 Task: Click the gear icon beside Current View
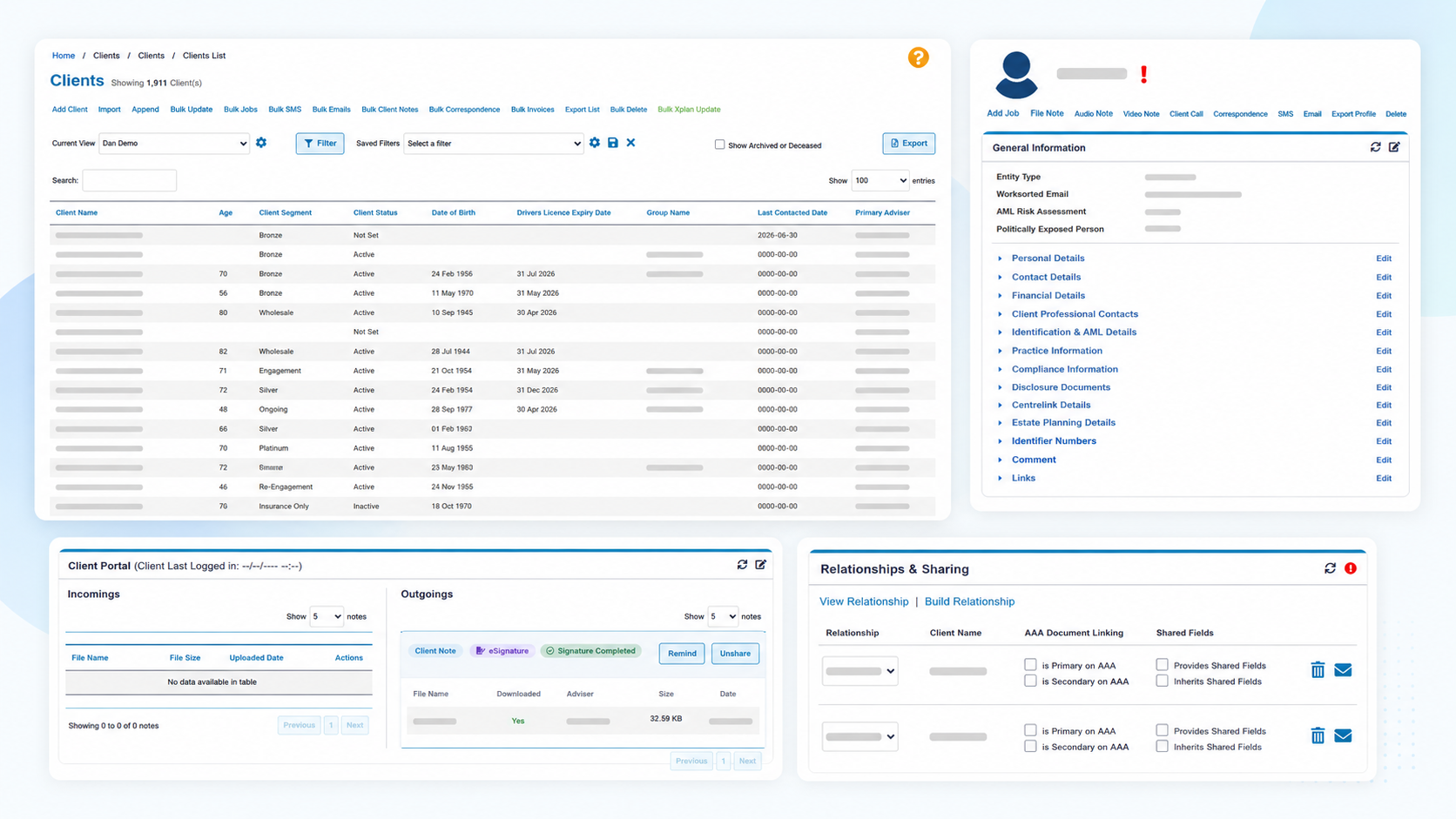[x=261, y=143]
